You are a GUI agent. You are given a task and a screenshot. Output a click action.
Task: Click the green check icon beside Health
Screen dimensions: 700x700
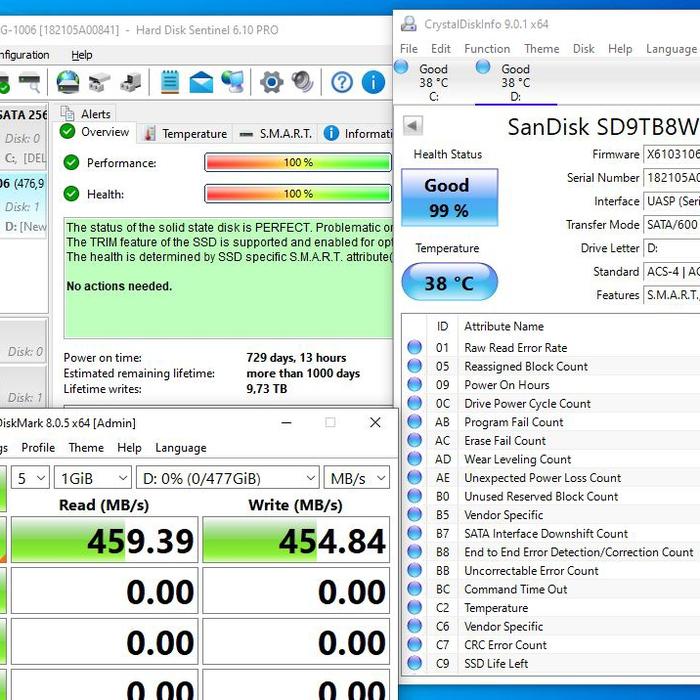click(x=71, y=194)
